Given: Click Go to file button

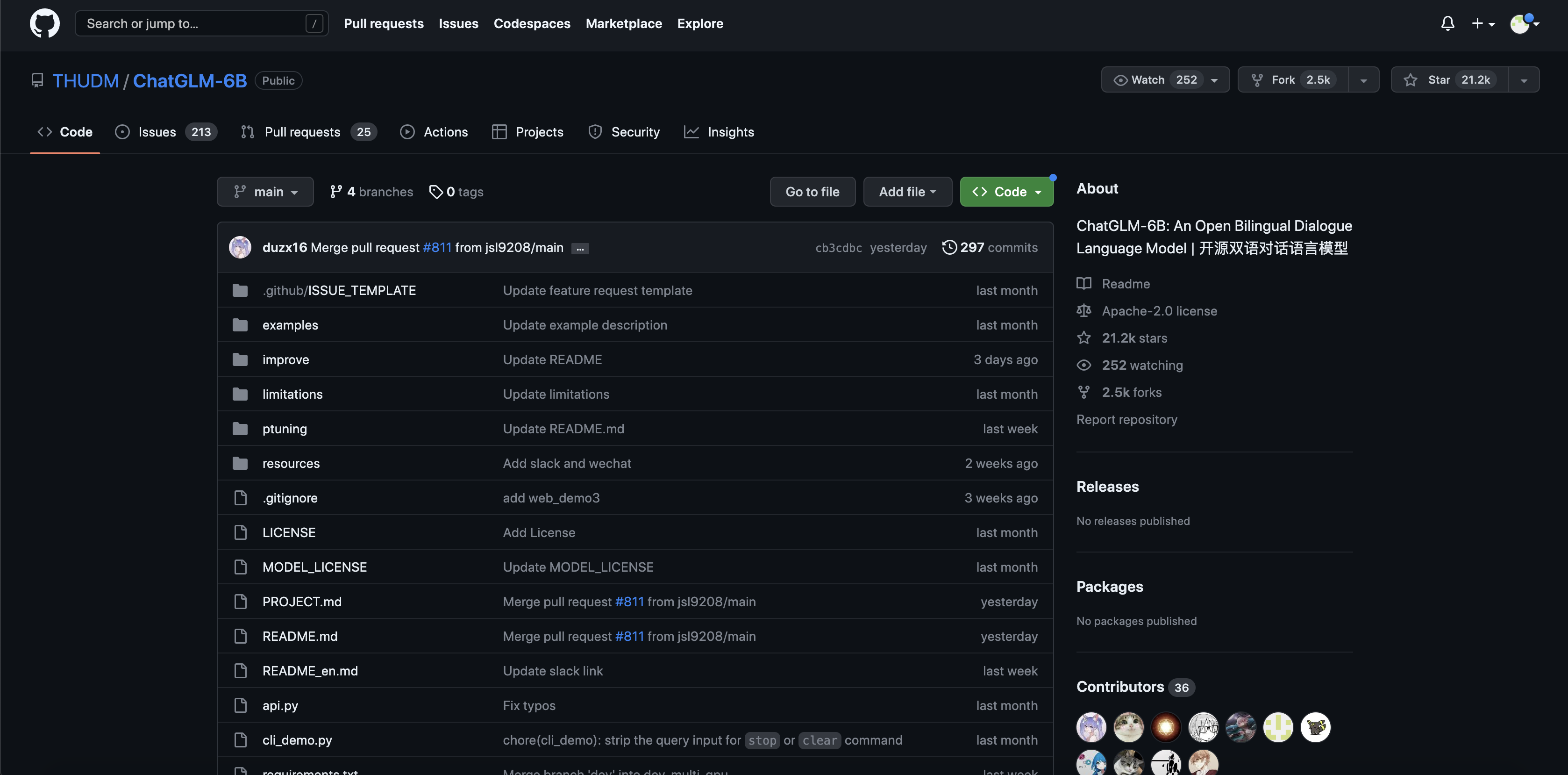Looking at the screenshot, I should [812, 192].
